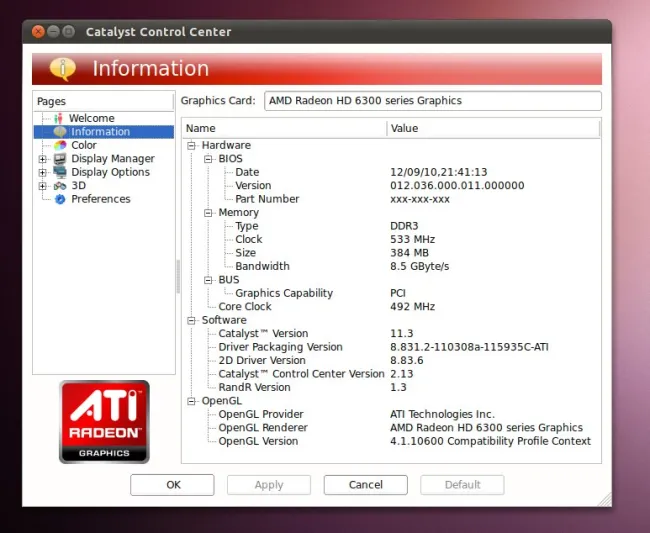This screenshot has width=650, height=533.
Task: Collapse the BUS subsection
Action: click(208, 280)
